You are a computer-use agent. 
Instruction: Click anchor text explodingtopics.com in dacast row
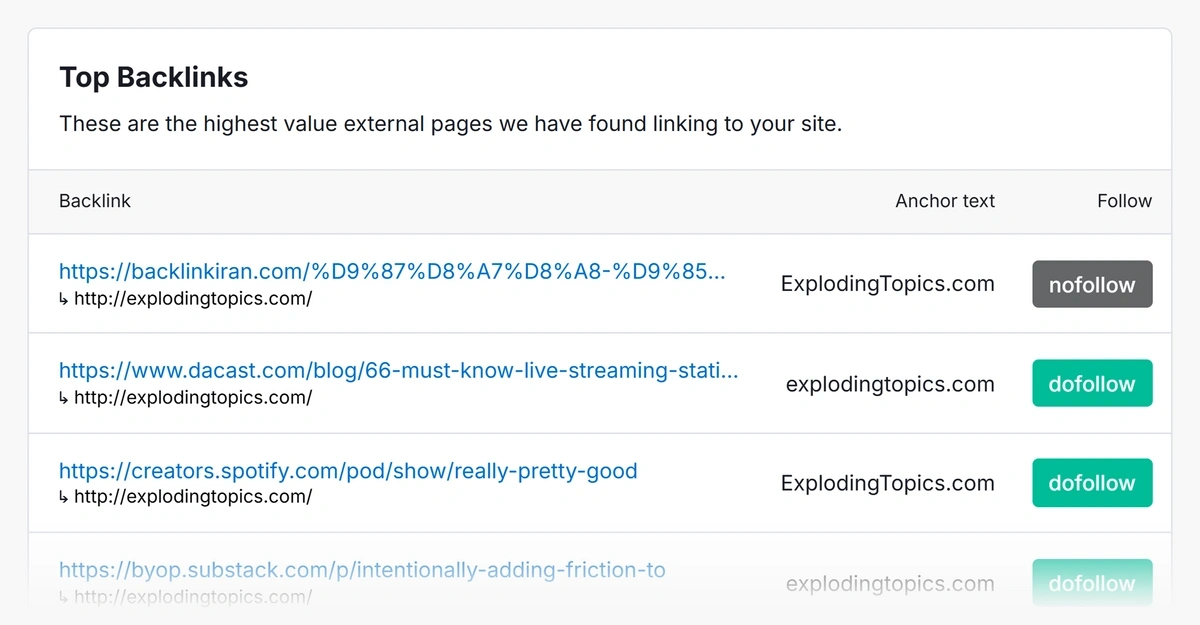[x=890, y=384]
